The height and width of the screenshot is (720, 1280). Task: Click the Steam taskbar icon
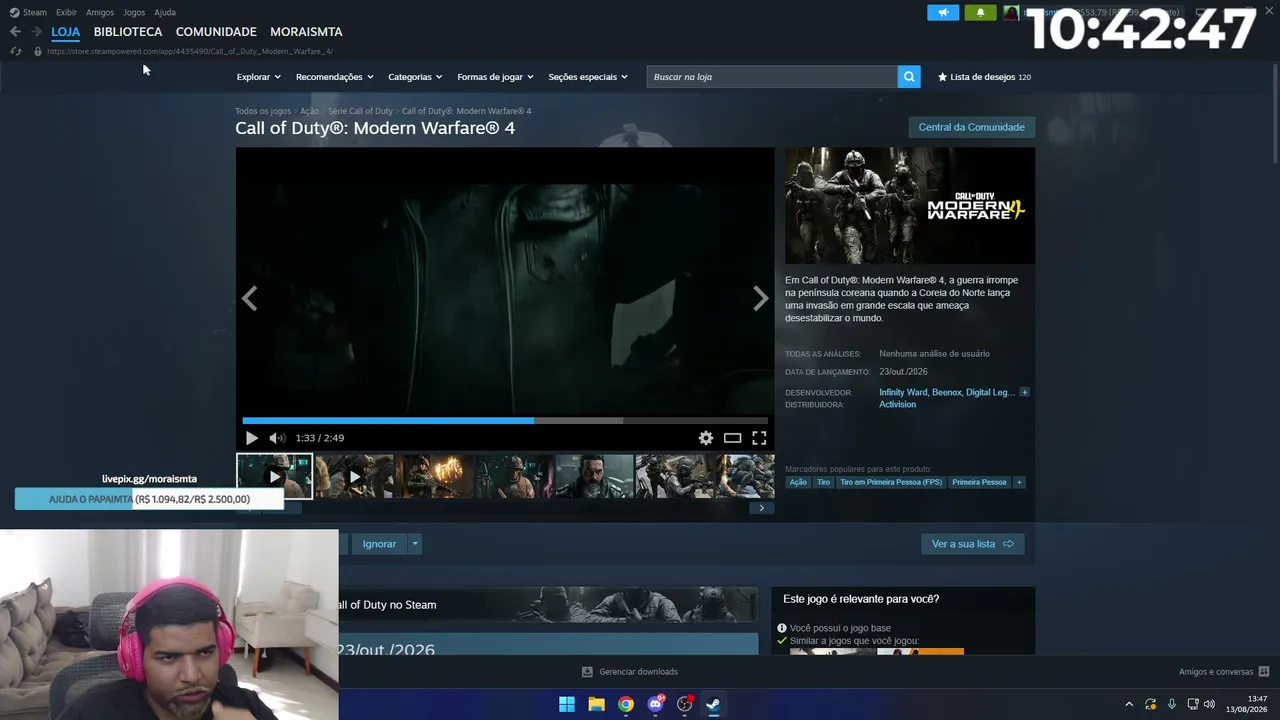point(713,704)
